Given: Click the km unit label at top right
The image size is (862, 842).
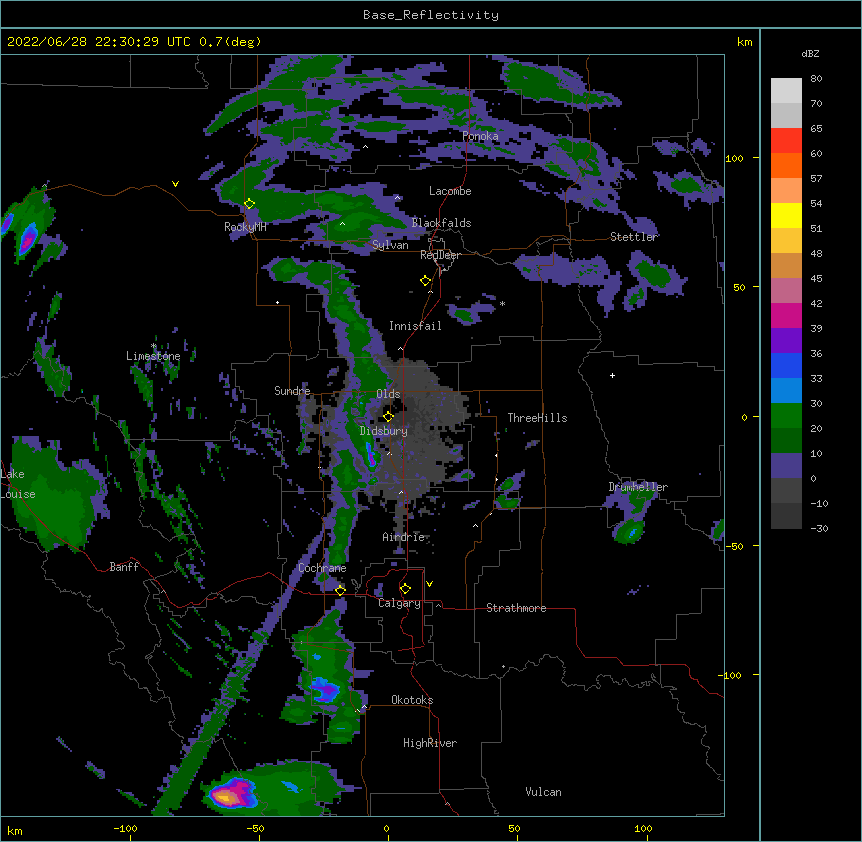Looking at the screenshot, I should [744, 42].
